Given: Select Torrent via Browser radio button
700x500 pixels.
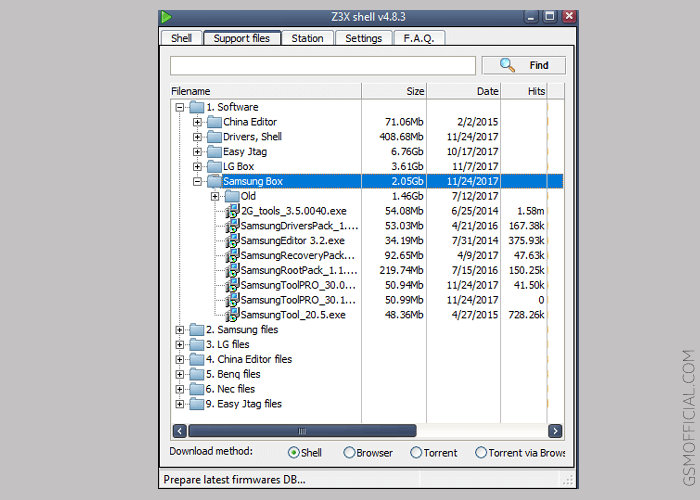Looking at the screenshot, I should 481,453.
